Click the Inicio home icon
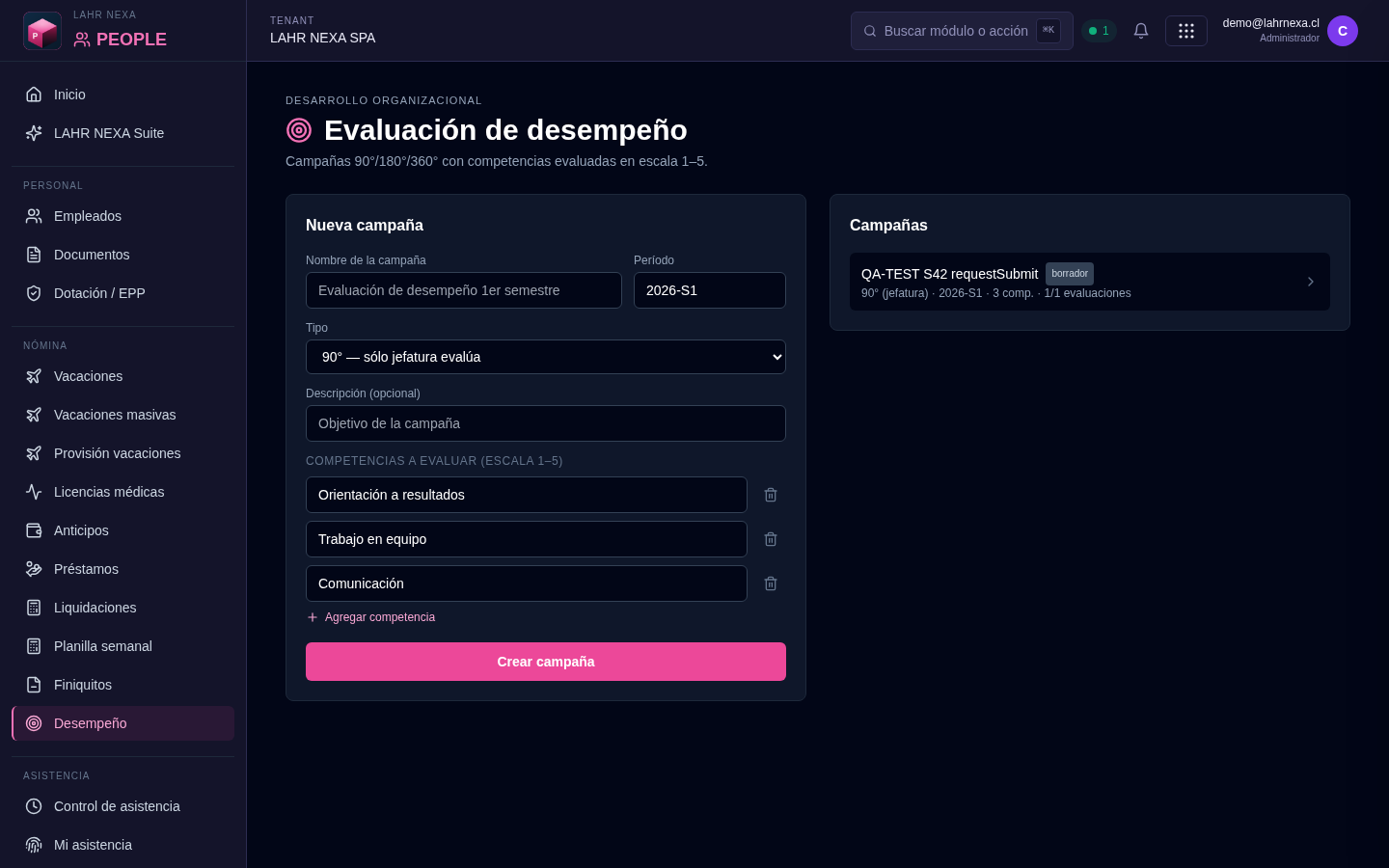Screen dimensions: 1389x868 pyautogui.click(x=34, y=95)
